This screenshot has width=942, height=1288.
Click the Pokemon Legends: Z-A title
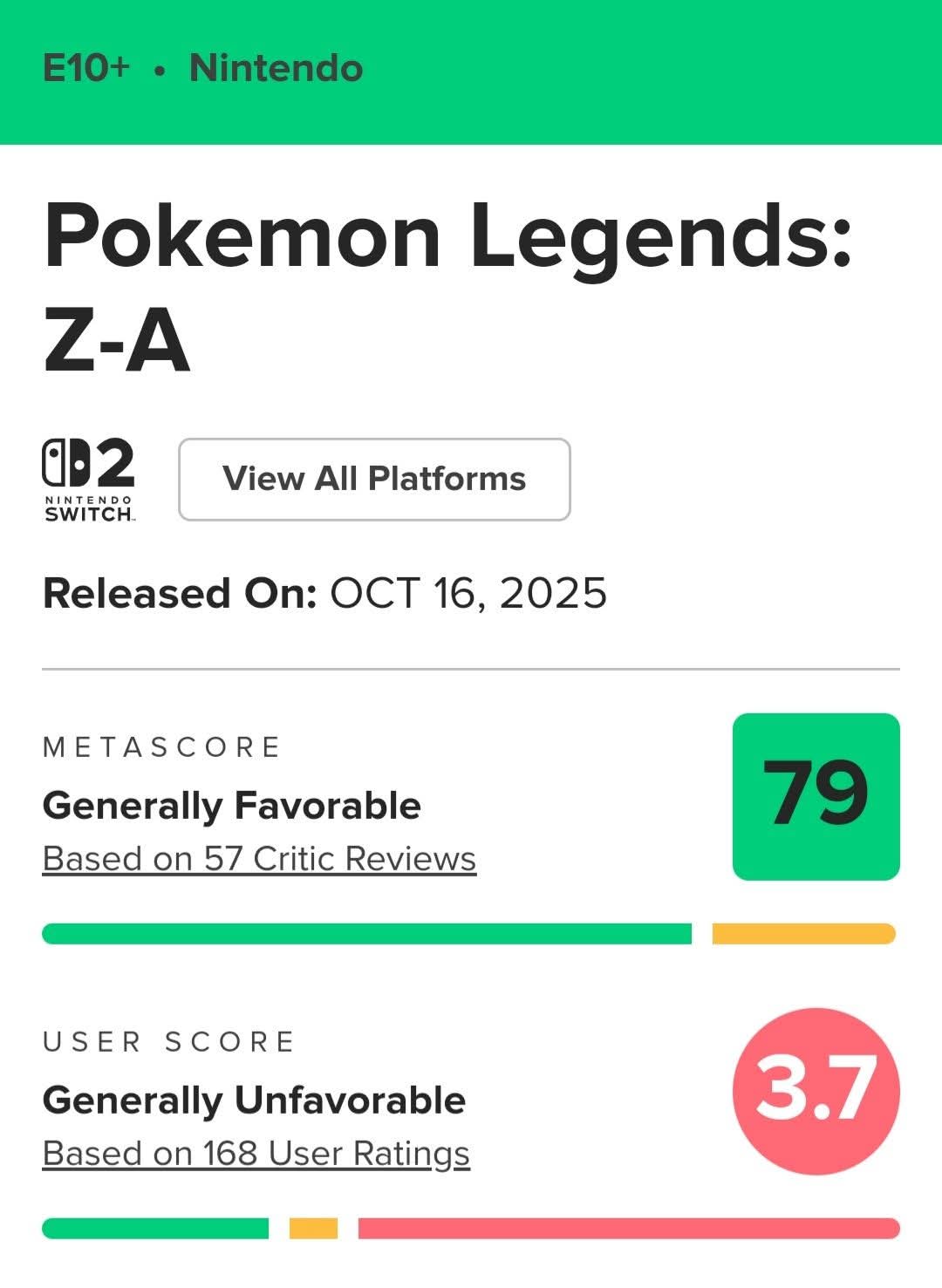point(445,285)
